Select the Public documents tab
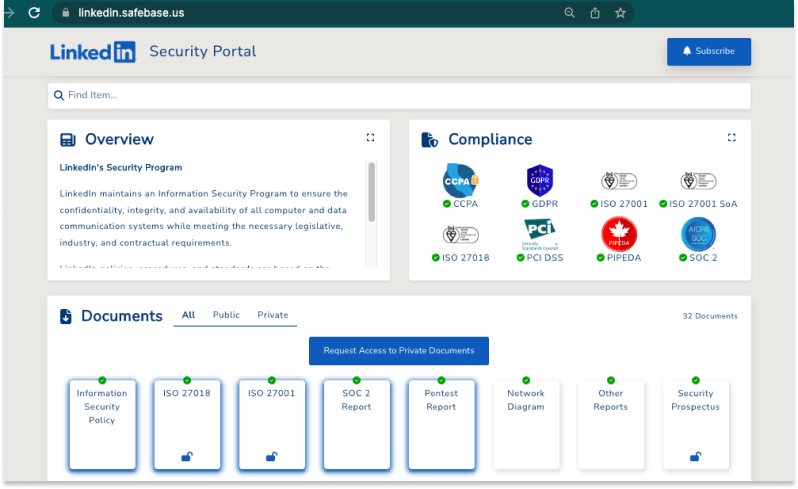Image resolution: width=798 pixels, height=489 pixels. pos(226,315)
